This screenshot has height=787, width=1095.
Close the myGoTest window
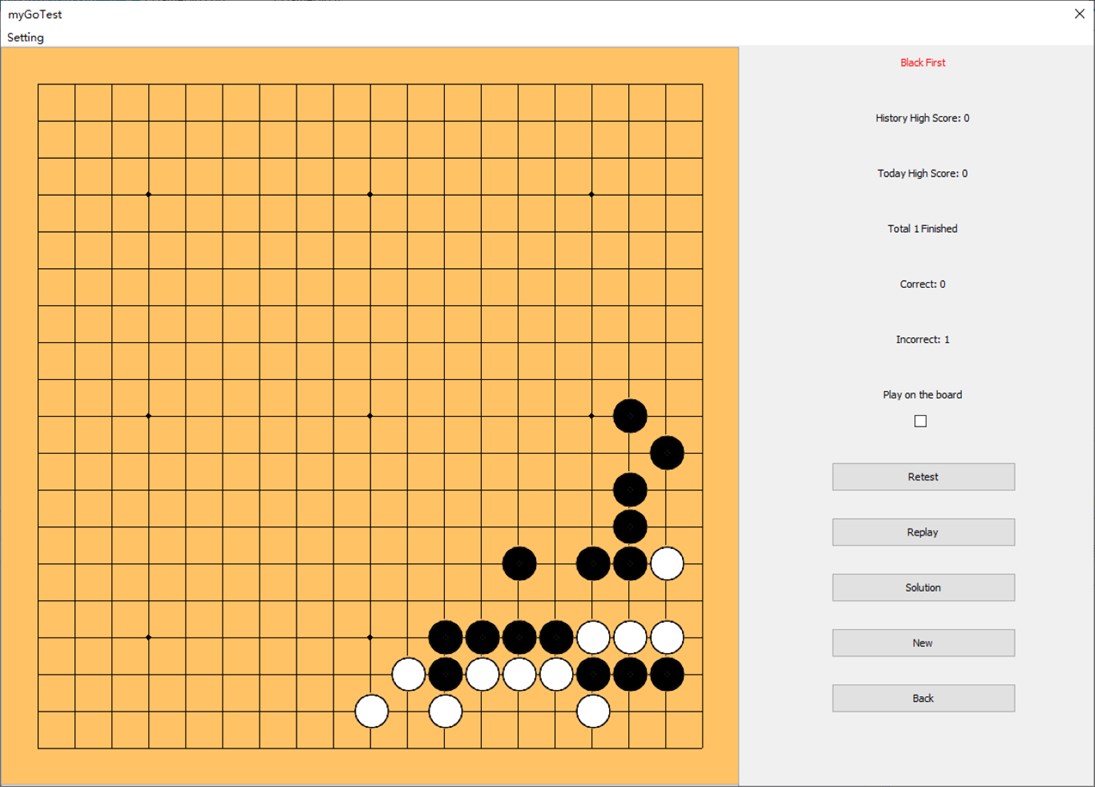tap(1078, 14)
